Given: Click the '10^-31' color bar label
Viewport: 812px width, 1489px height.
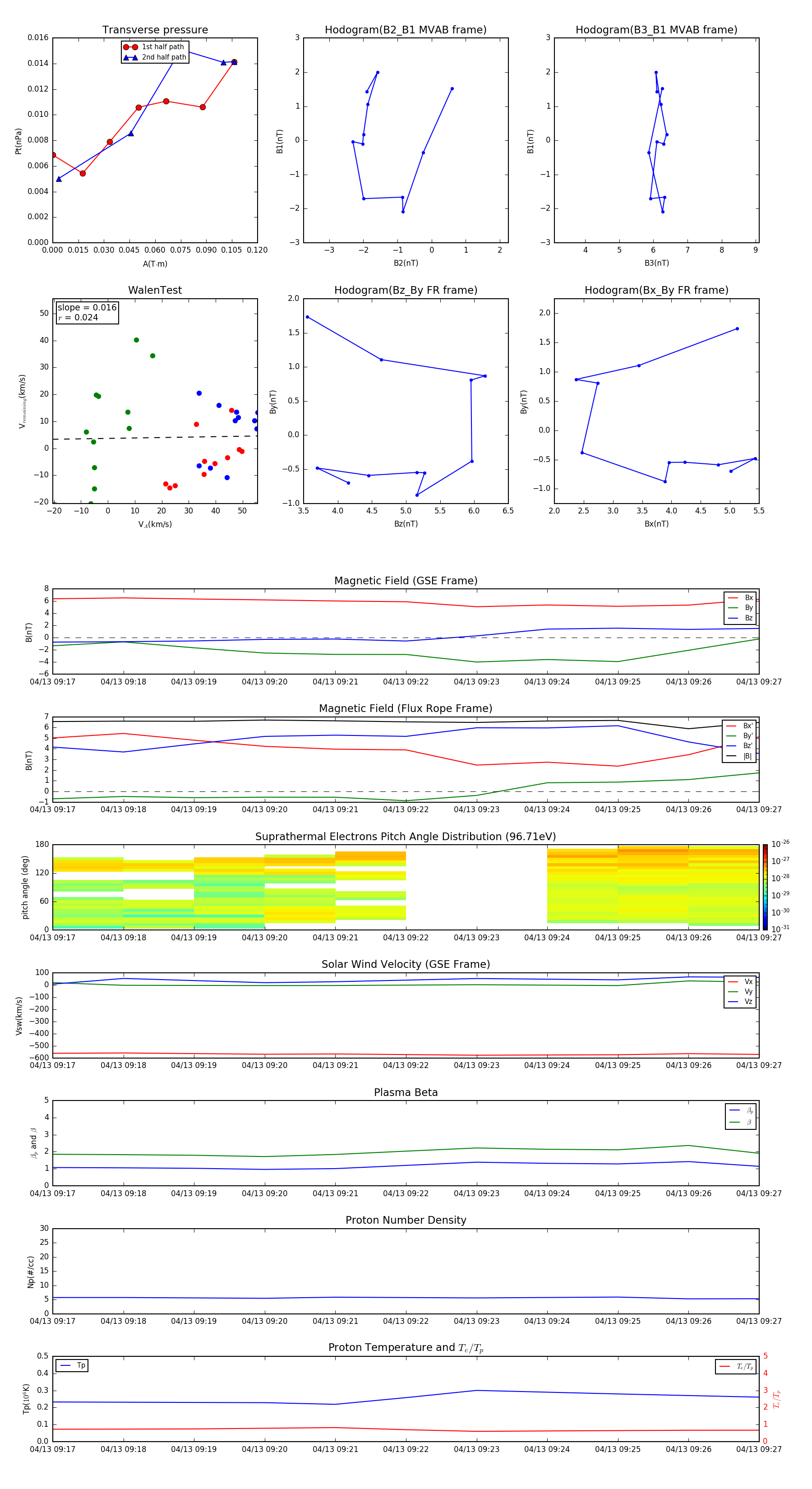Looking at the screenshot, I should tap(780, 929).
